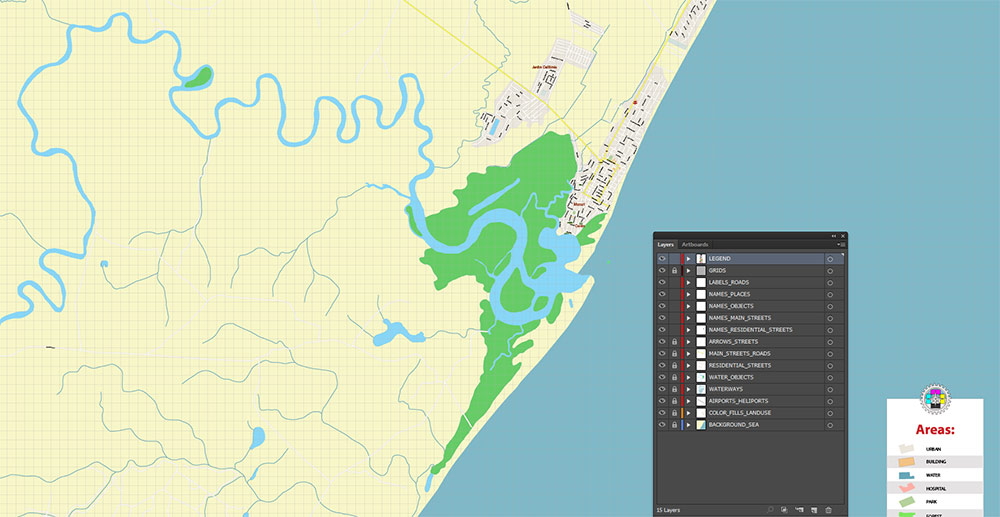Image resolution: width=1000 pixels, height=517 pixels.
Task: Click the target circle of WATERWAYS layer
Action: tap(830, 389)
